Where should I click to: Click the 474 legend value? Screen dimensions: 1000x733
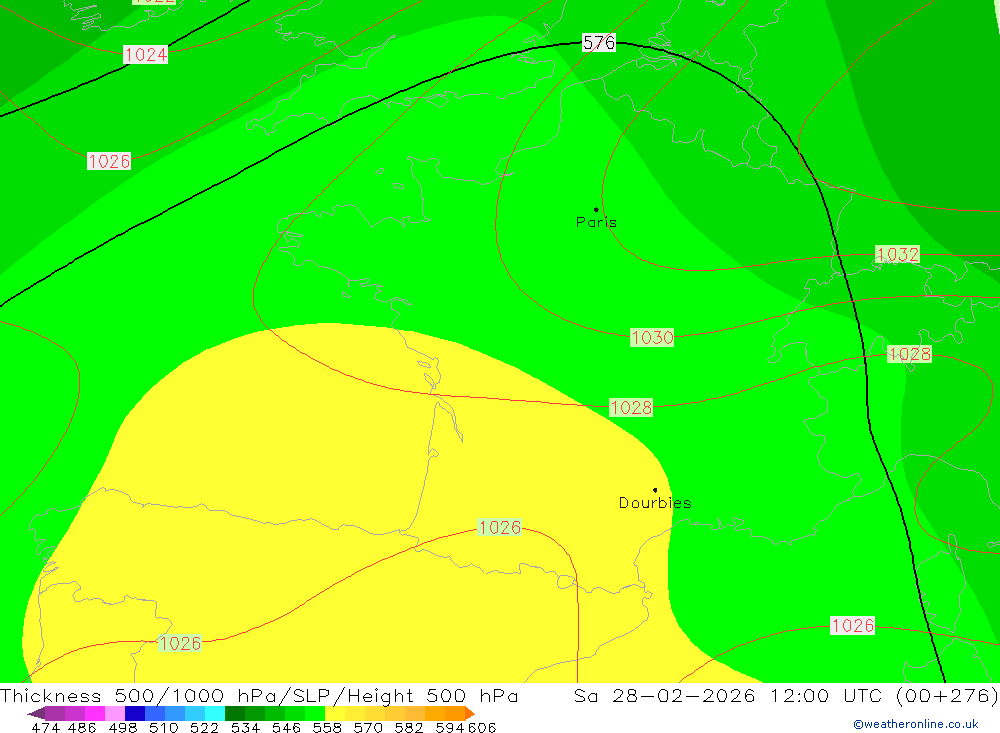pyautogui.click(x=45, y=727)
